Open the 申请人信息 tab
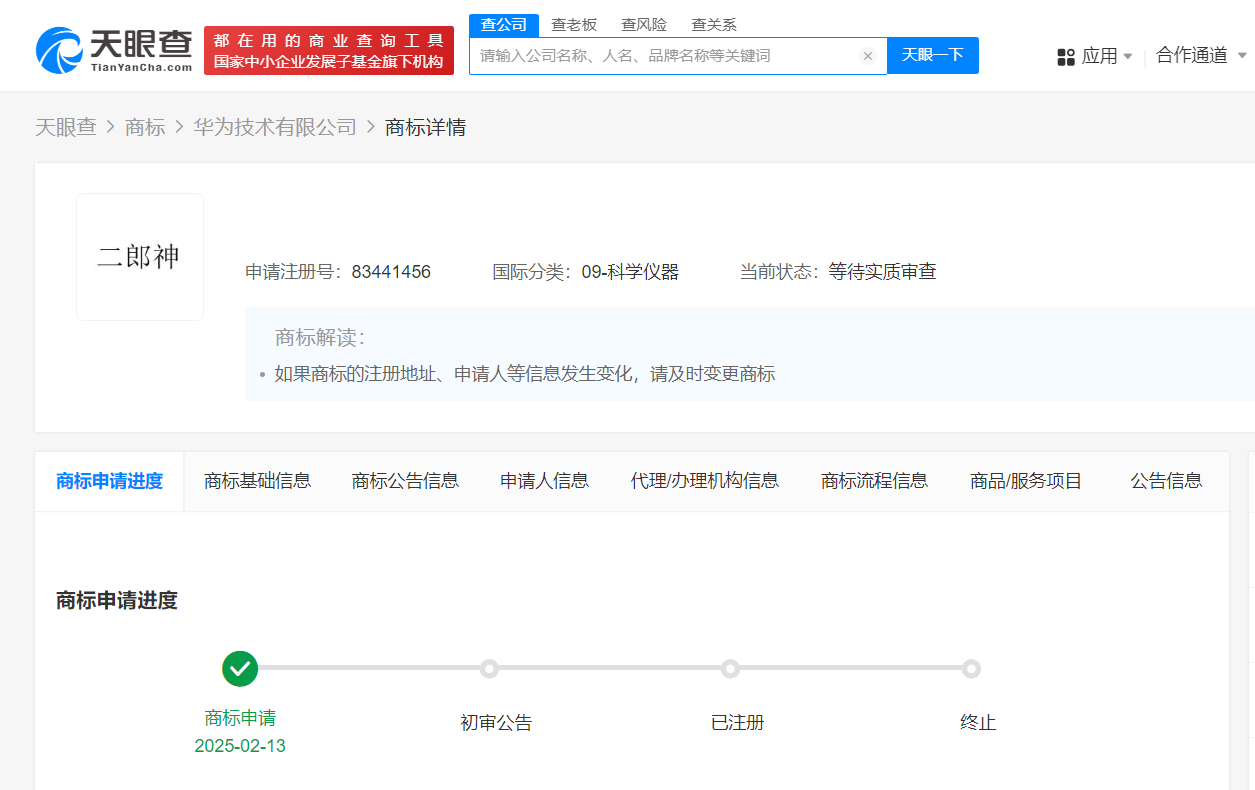Image resolution: width=1255 pixels, height=790 pixels. tap(543, 481)
